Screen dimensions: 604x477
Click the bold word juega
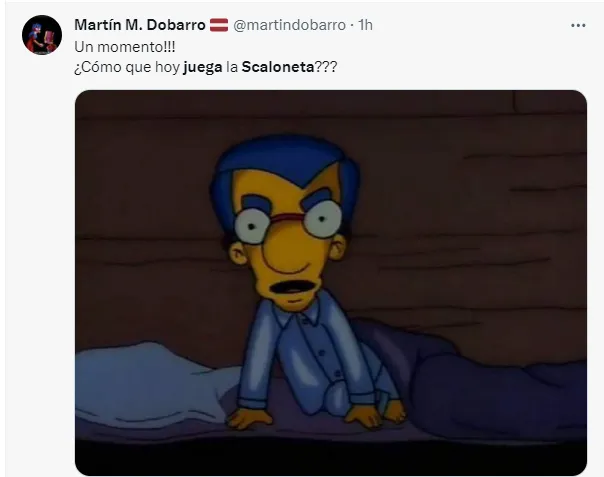(203, 67)
